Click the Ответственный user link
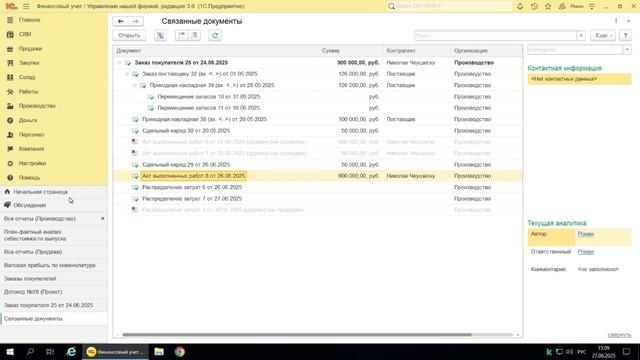 585,252
